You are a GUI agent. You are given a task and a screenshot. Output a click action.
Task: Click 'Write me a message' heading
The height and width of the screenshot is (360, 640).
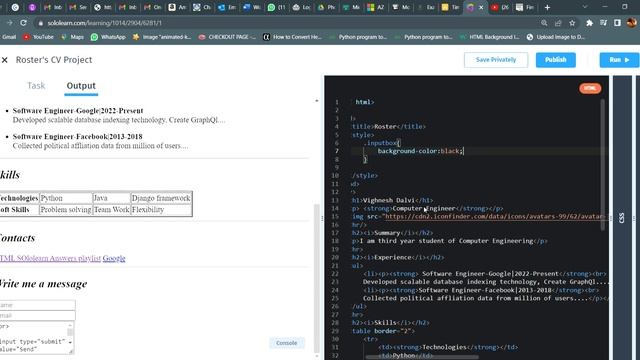(43, 284)
